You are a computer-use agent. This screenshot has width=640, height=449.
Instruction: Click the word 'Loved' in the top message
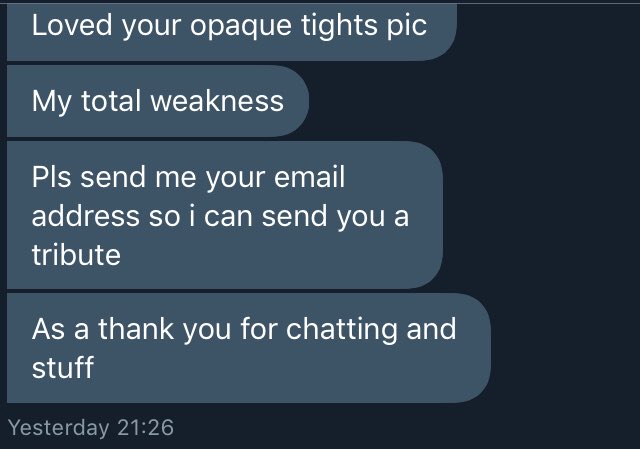pos(72,25)
